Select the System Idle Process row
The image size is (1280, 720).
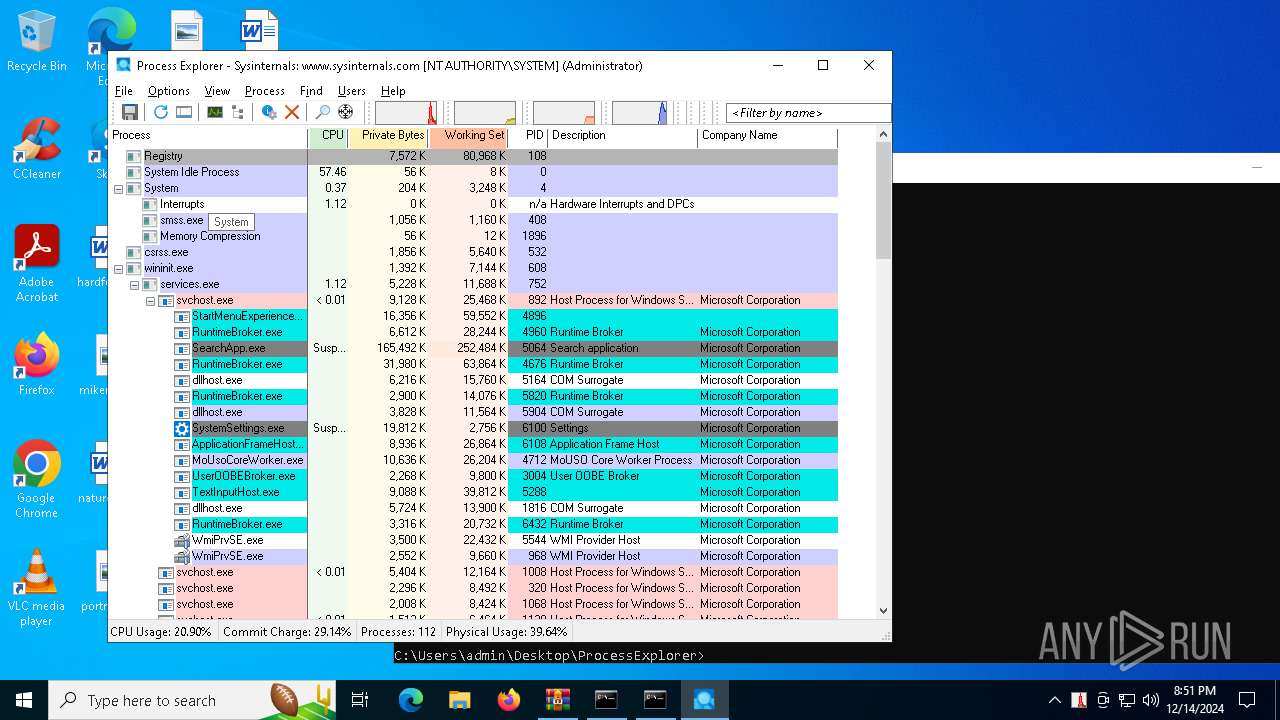(x=473, y=172)
